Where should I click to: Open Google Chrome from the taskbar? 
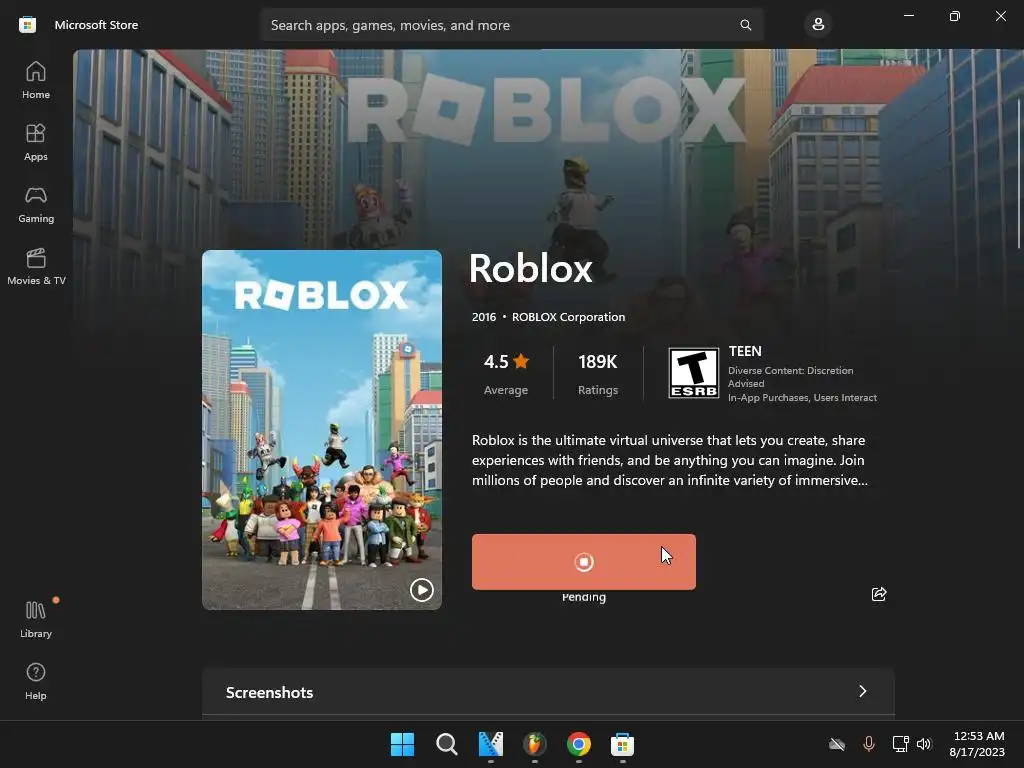coord(579,744)
